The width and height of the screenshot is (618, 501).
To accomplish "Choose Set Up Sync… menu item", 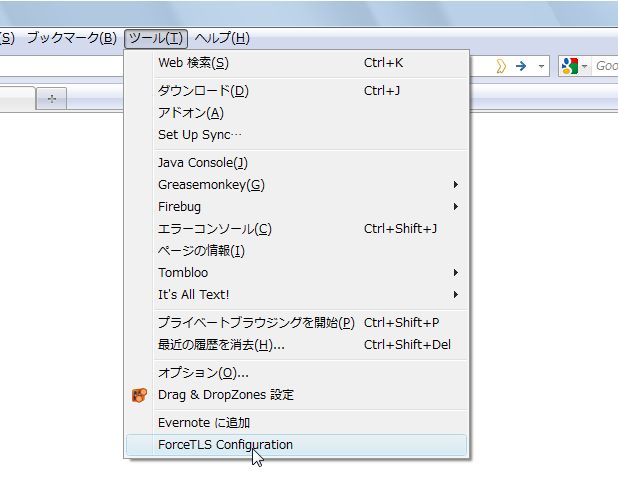I will point(297,135).
